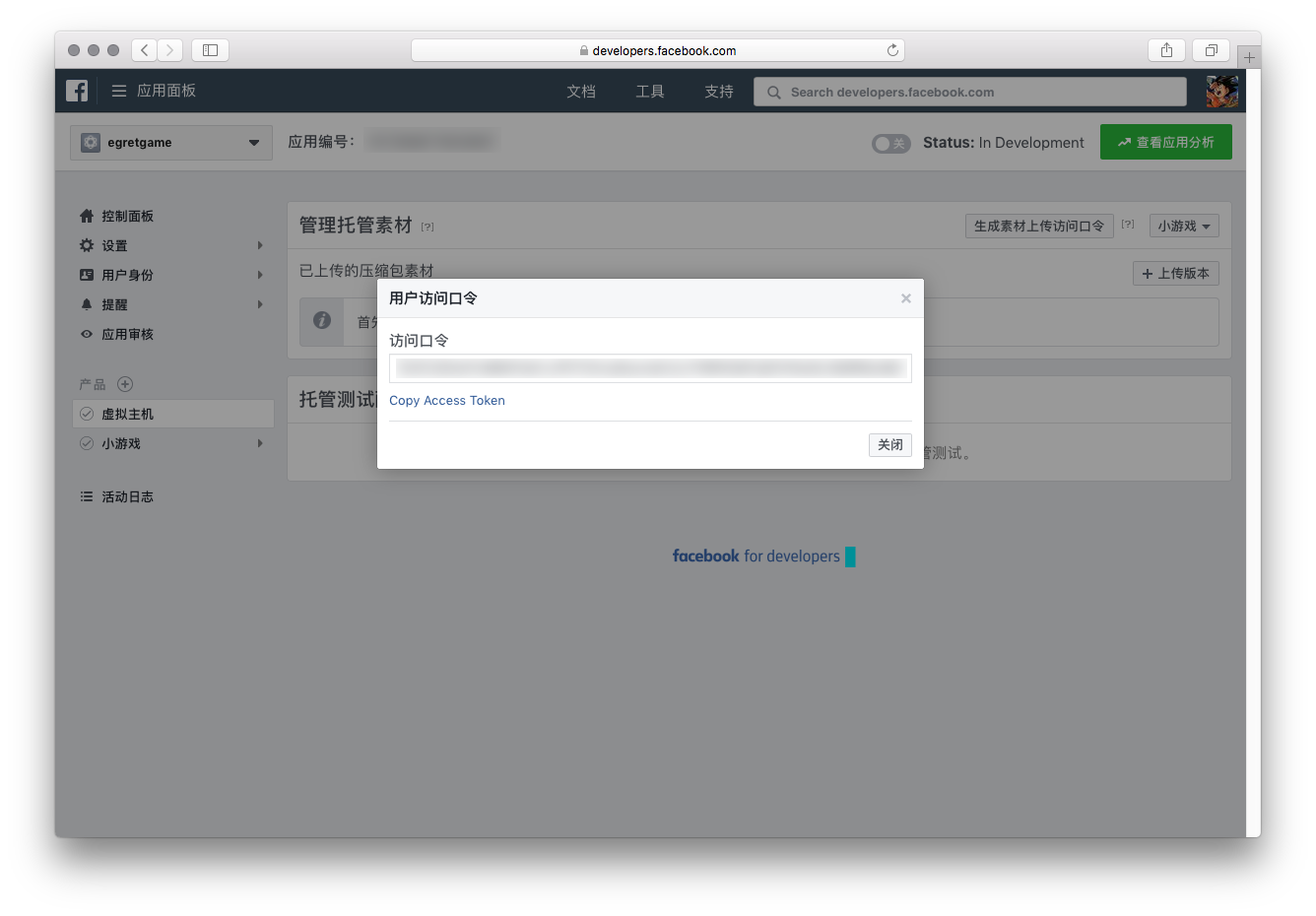Toggle the Safari sidebar button

tap(210, 50)
